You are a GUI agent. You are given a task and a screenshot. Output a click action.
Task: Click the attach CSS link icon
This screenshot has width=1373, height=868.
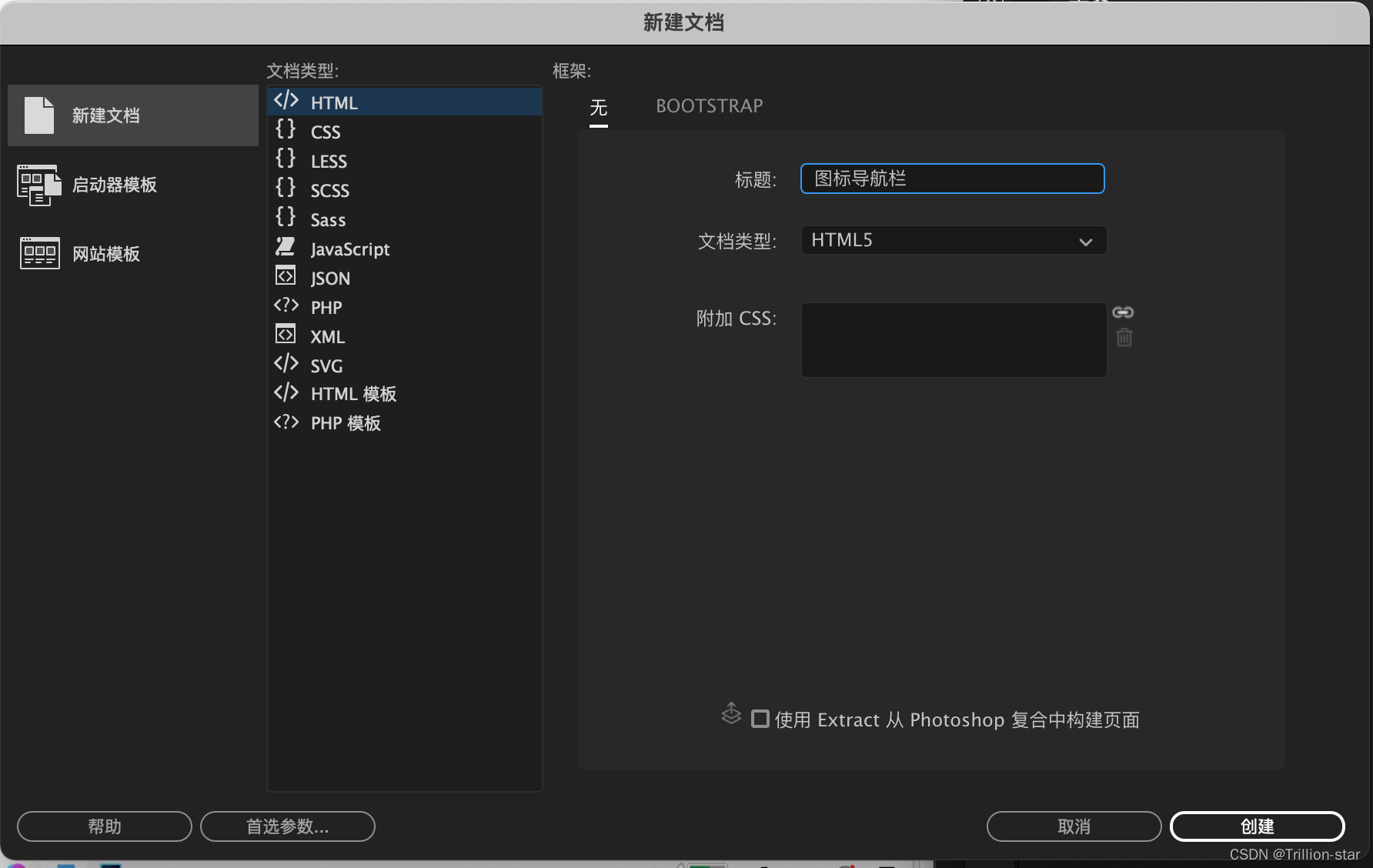coord(1123,312)
